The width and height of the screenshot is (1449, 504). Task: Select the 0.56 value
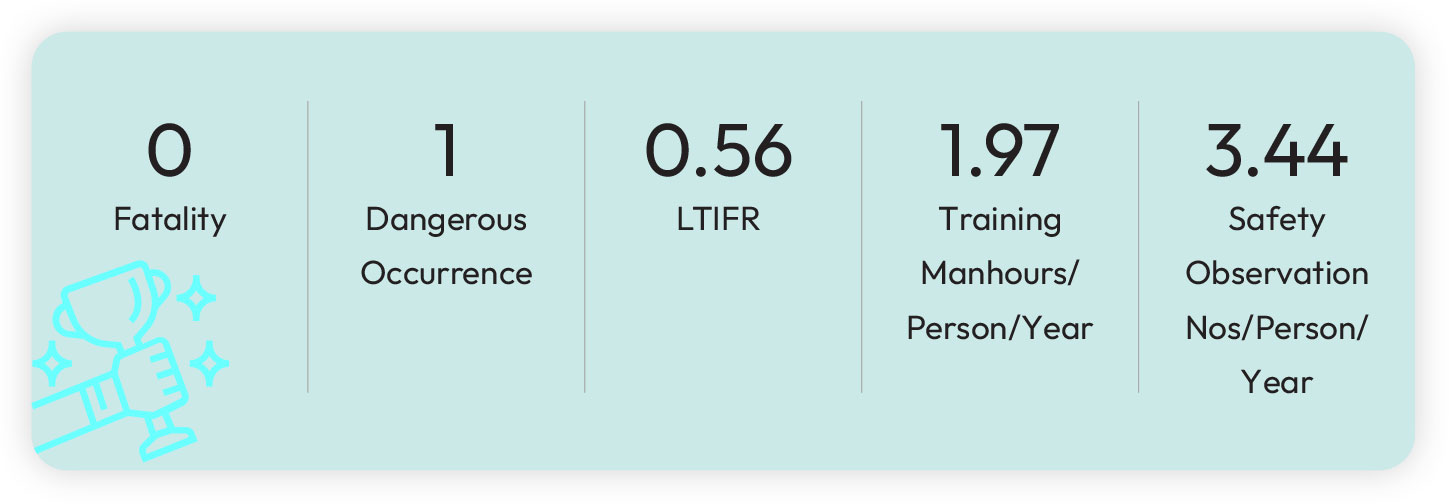coord(718,152)
